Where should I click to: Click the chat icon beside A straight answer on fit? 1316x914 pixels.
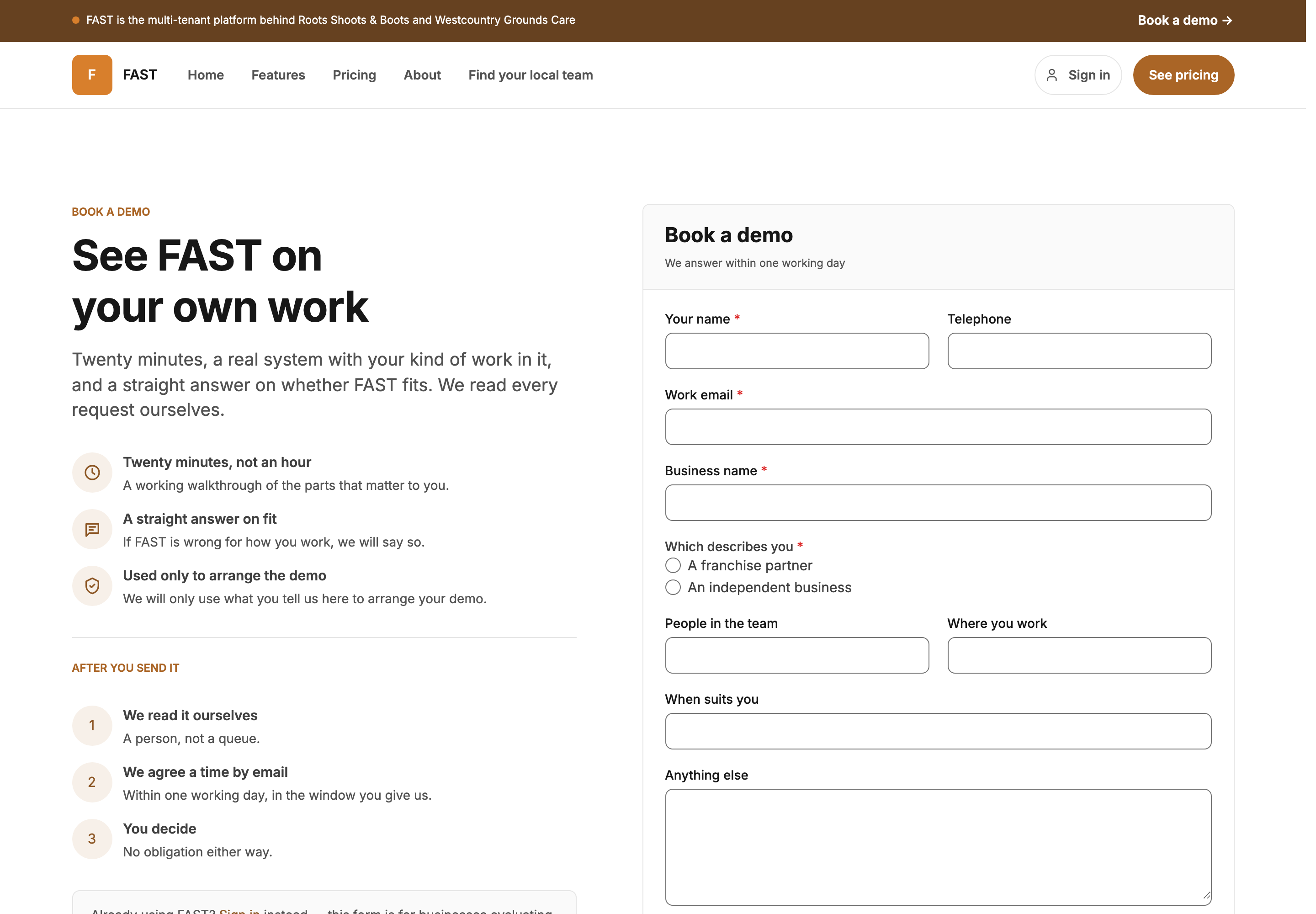tap(92, 529)
